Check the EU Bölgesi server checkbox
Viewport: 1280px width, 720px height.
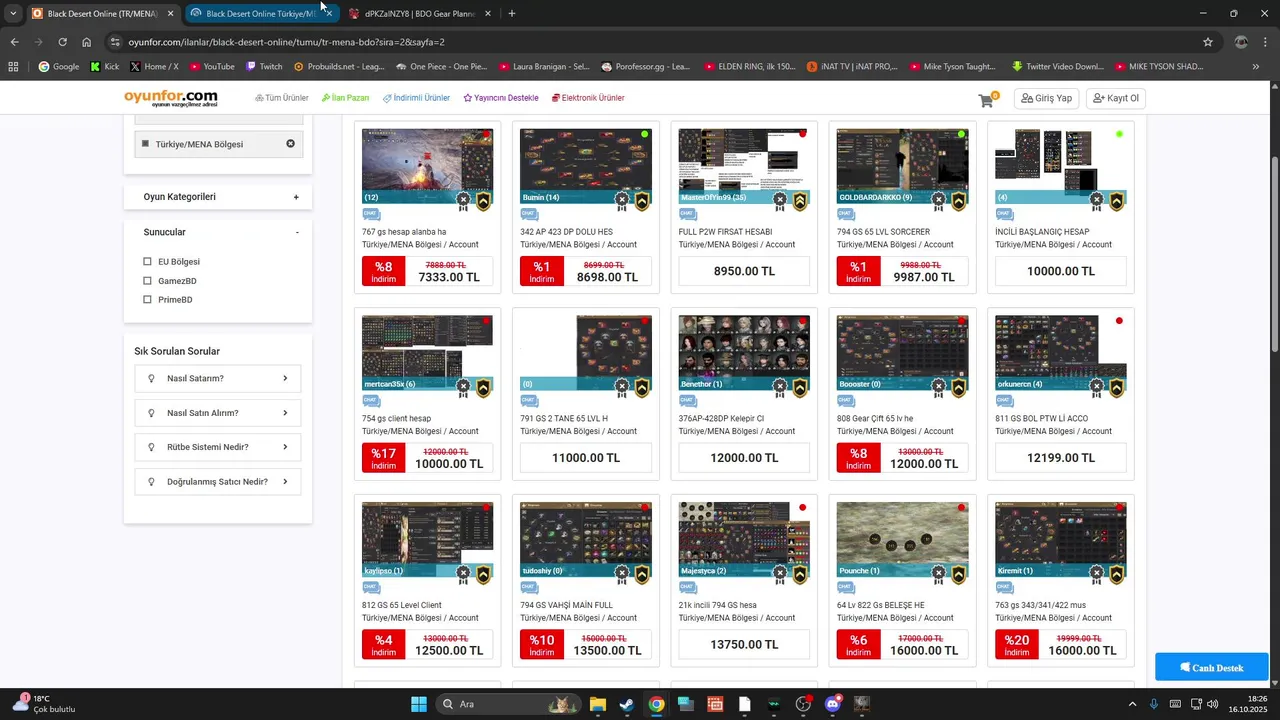(147, 262)
